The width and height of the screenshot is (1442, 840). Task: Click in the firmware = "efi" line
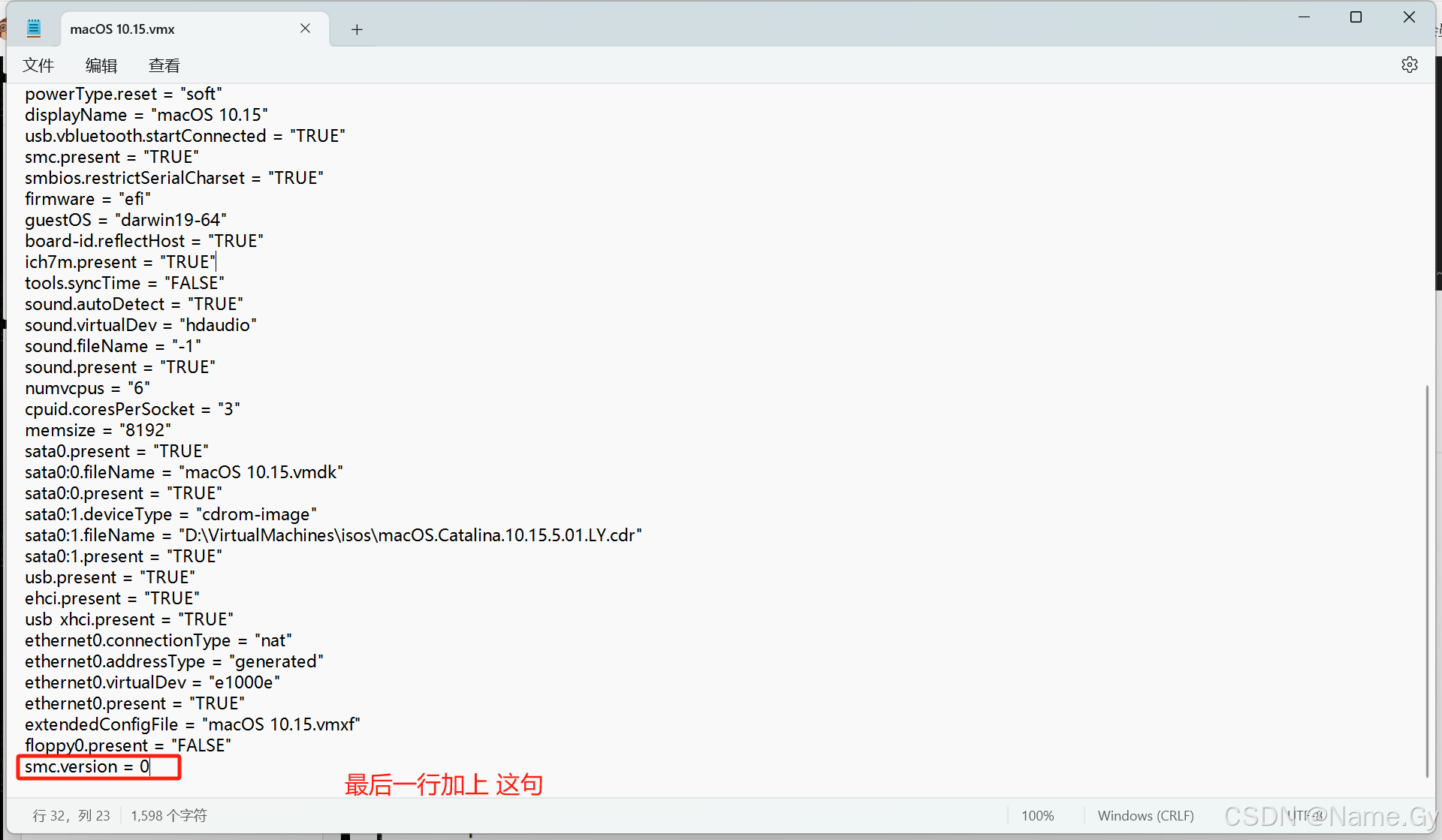coord(88,199)
